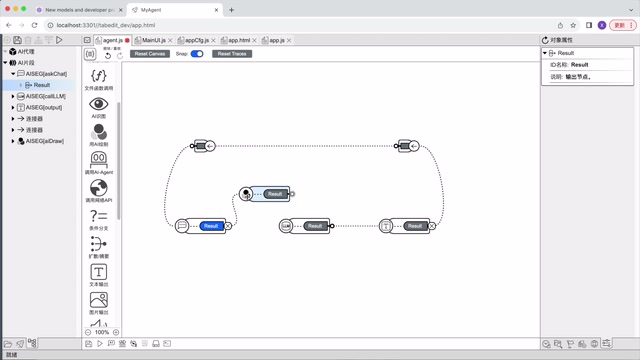Click the Result pill on callLLM node
640x360 pixels.
315,226
